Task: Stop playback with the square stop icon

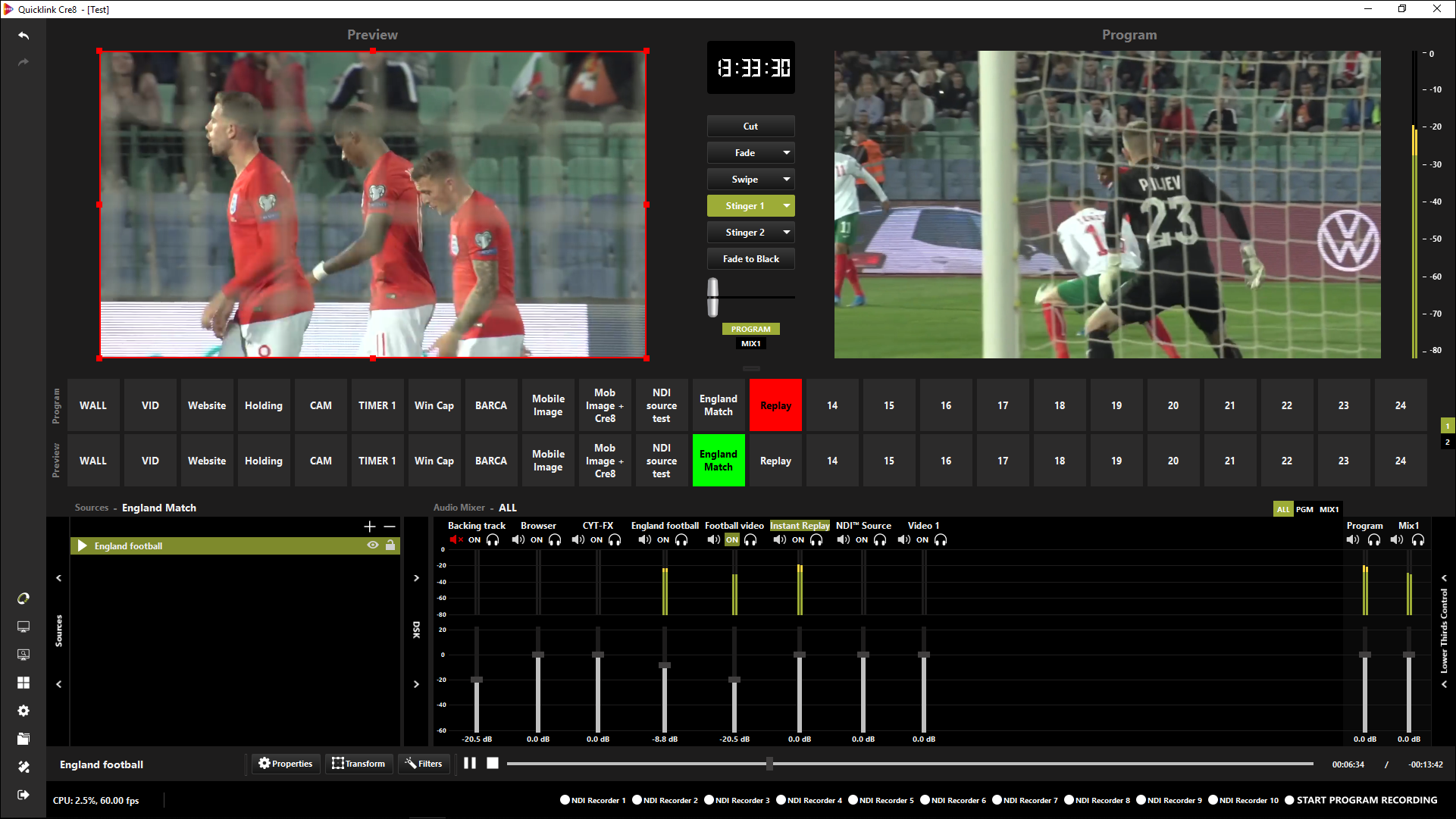Action: (x=493, y=764)
